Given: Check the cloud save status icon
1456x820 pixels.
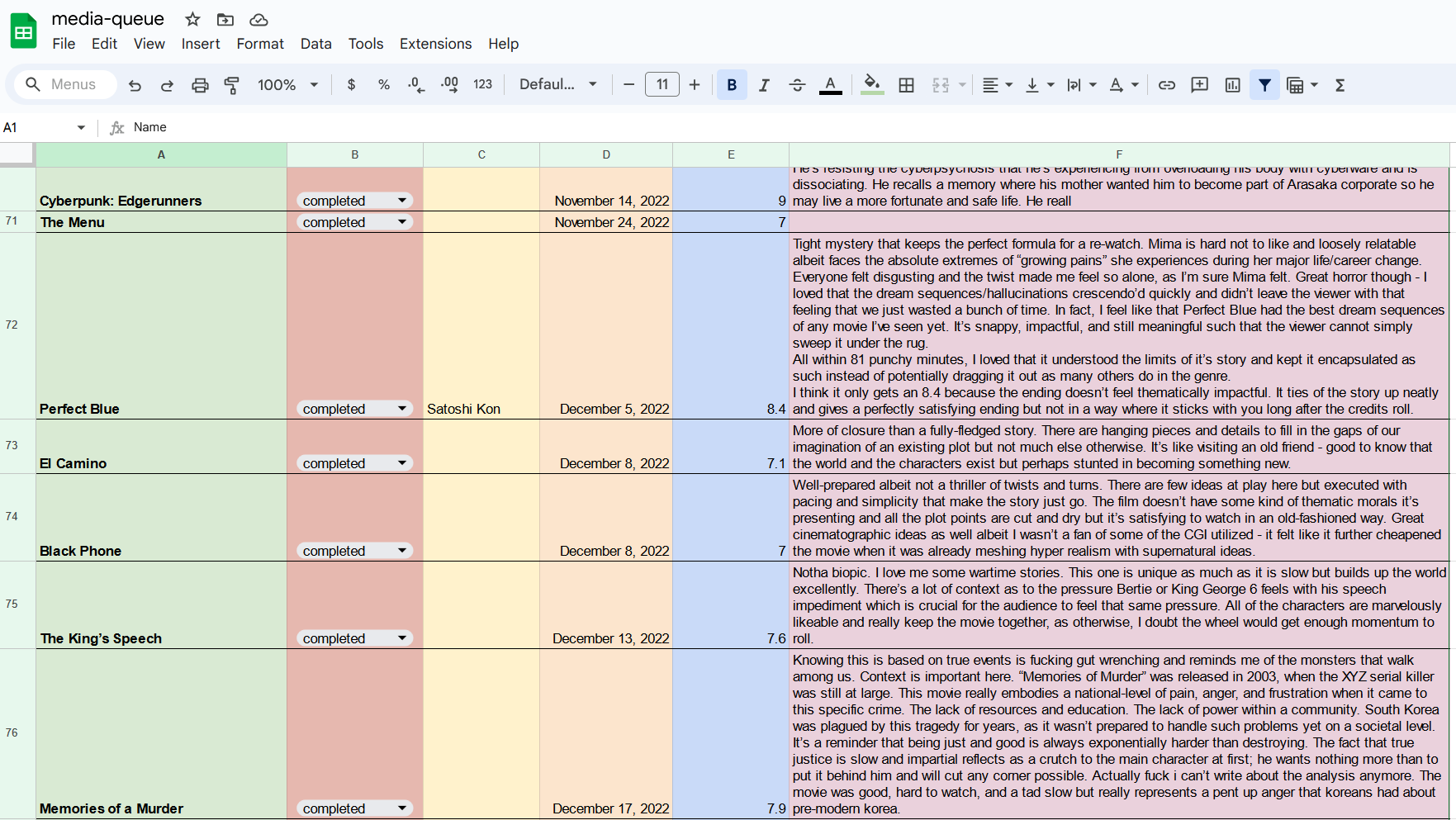Looking at the screenshot, I should [x=258, y=19].
